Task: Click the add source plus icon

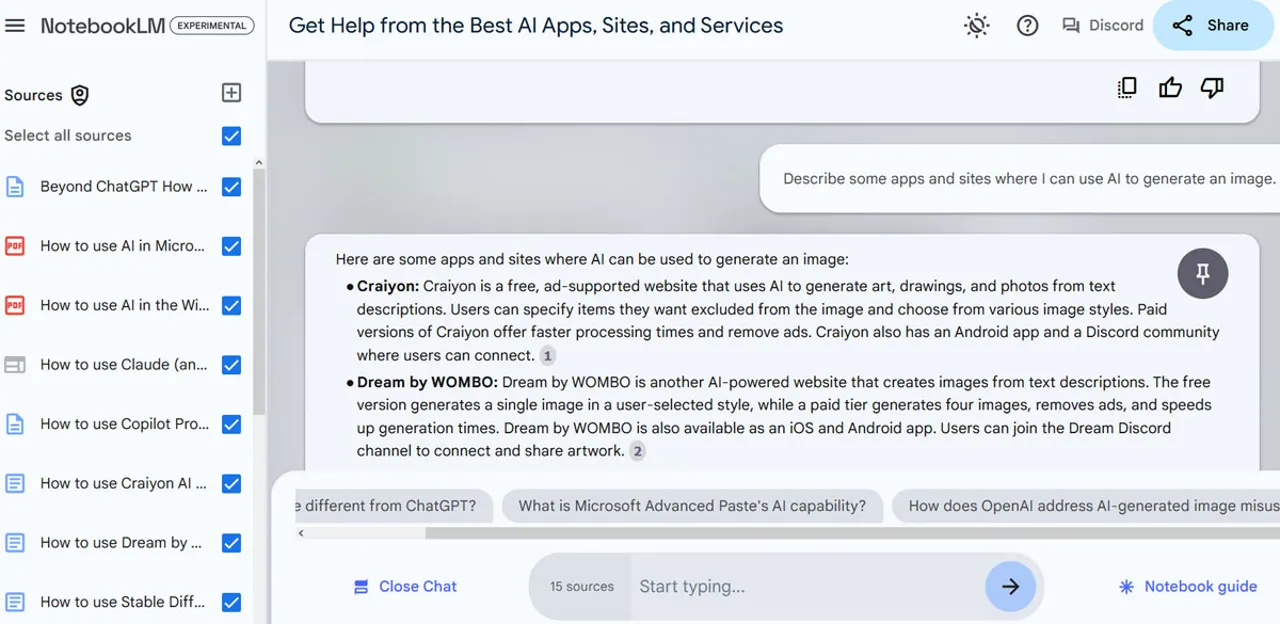Action: point(231,93)
